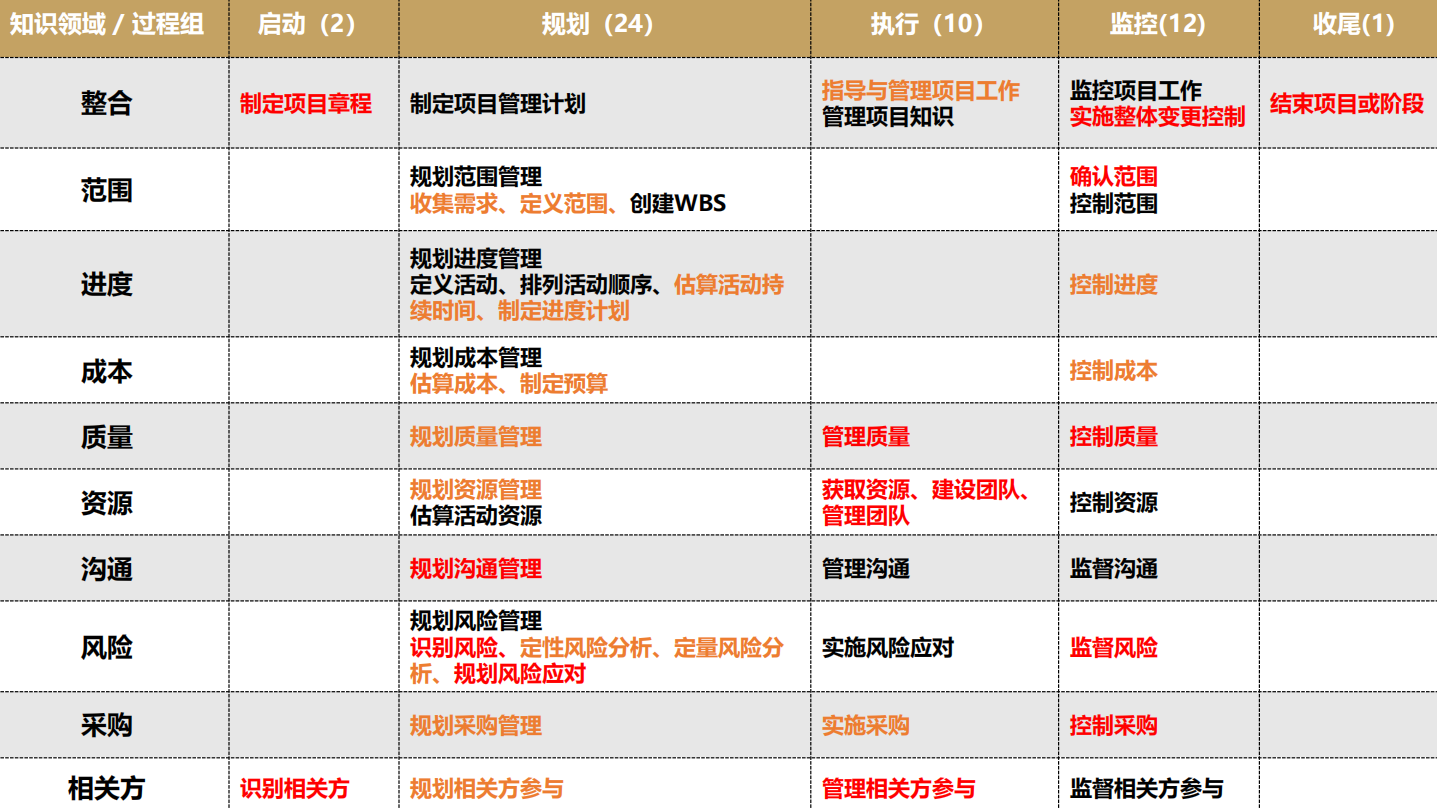Select the text '规划成本管理'
The height and width of the screenshot is (808, 1437).
click(x=475, y=358)
